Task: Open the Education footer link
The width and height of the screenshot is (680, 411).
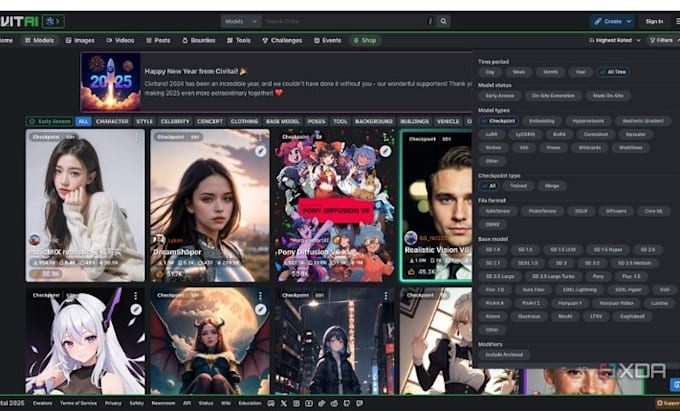Action: (x=250, y=403)
